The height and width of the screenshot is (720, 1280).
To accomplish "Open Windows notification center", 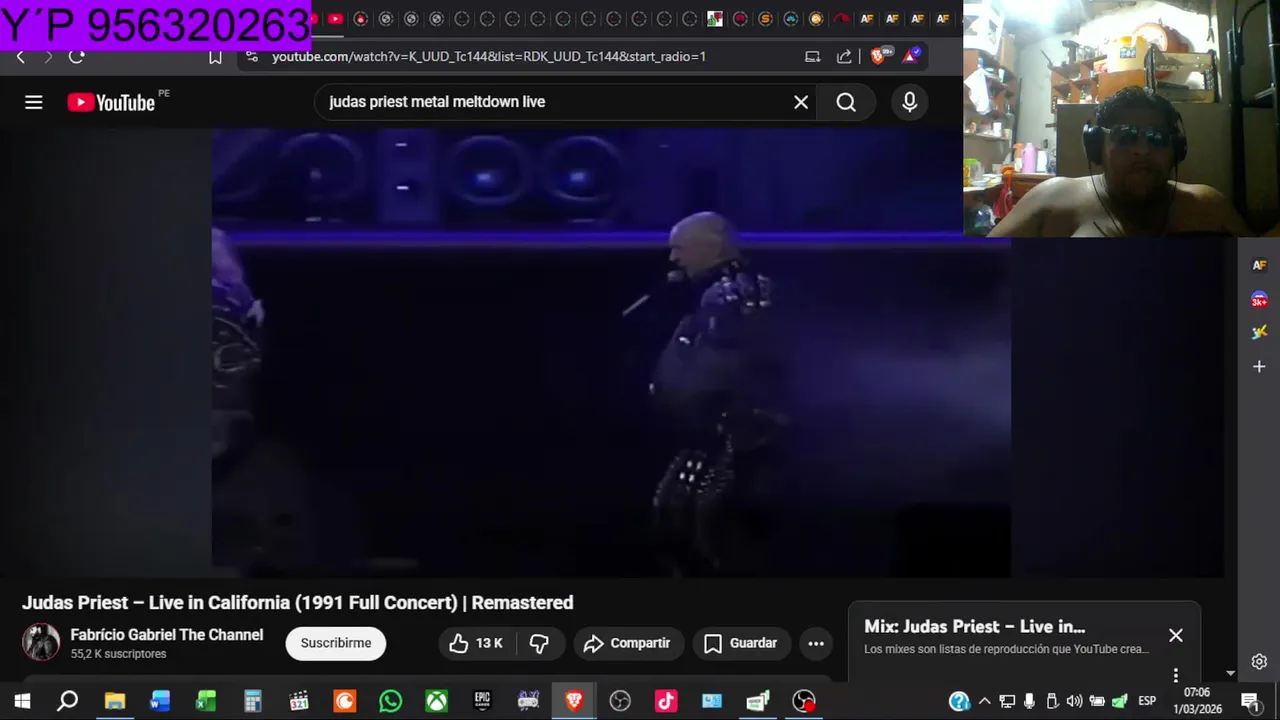I will [1249, 701].
